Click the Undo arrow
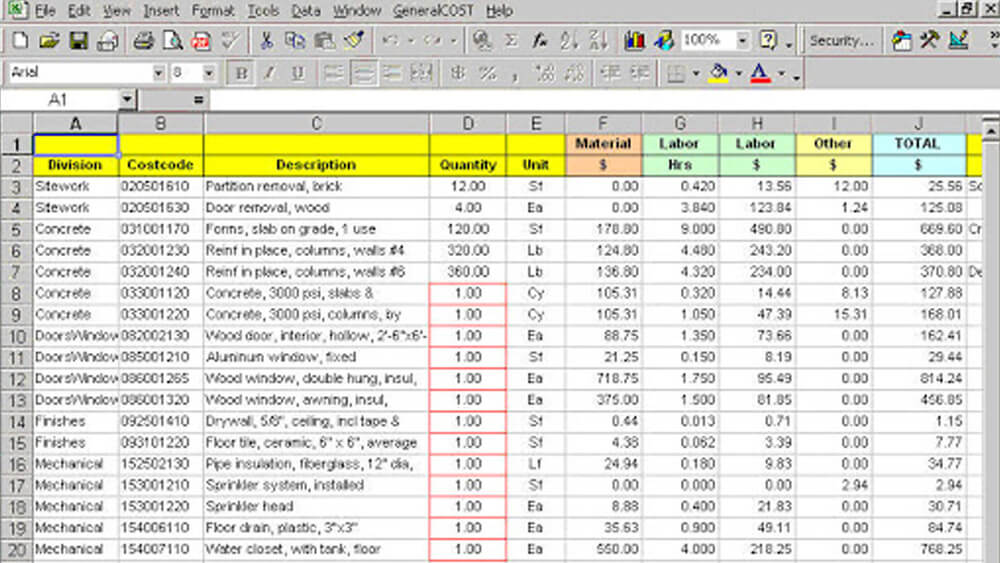Viewport: 1000px width, 563px height. pyautogui.click(x=390, y=41)
